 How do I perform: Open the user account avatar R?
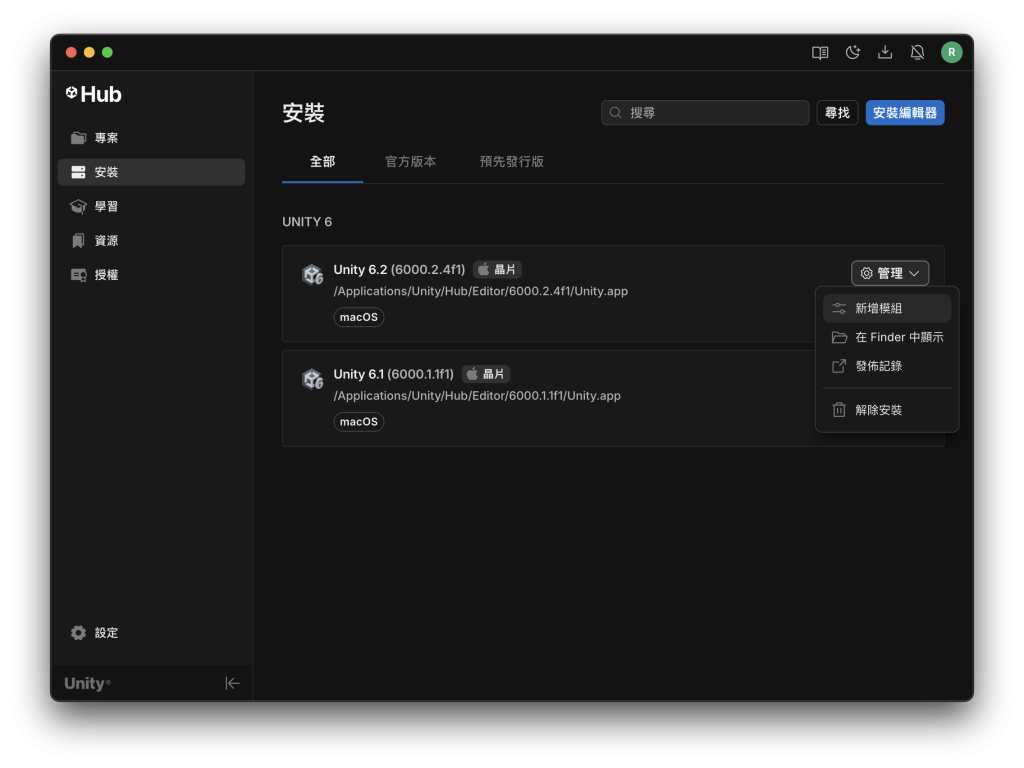[x=951, y=52]
